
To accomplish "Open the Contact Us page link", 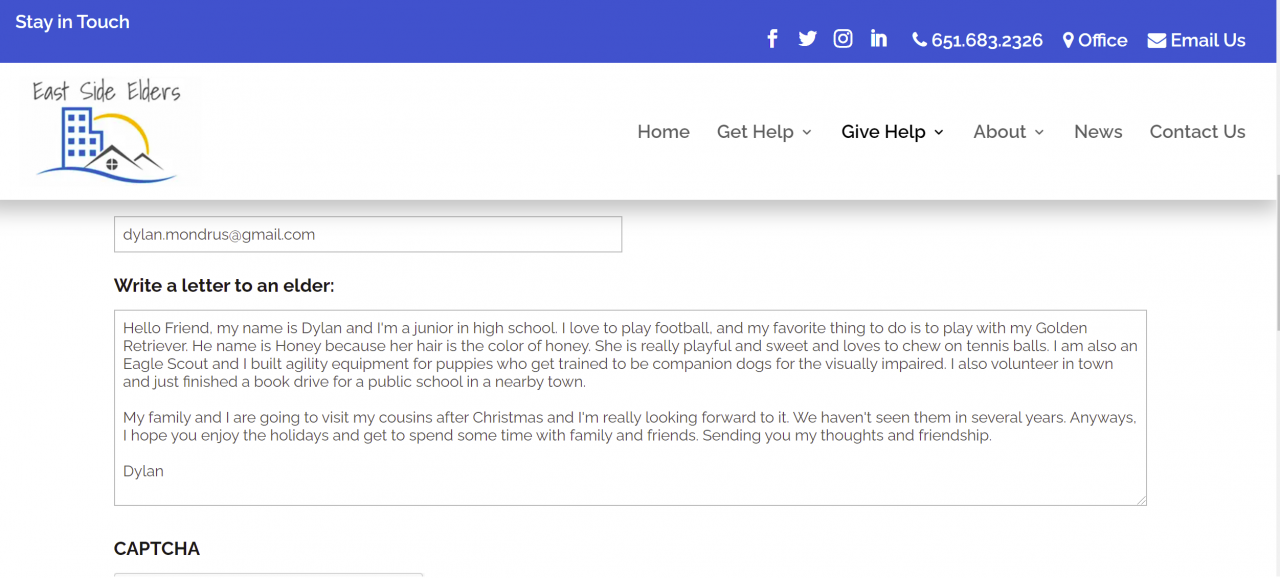I will pos(1197,132).
